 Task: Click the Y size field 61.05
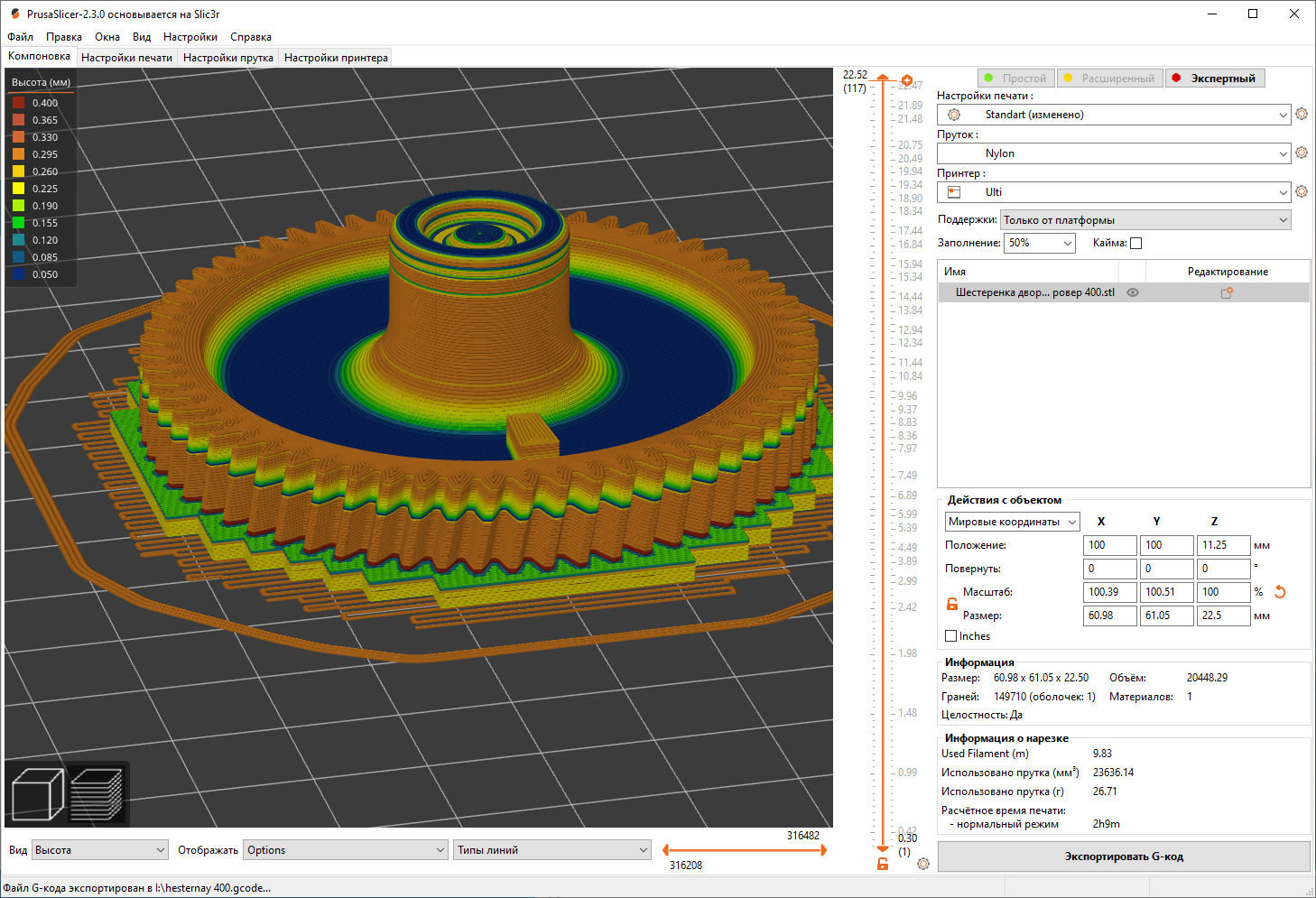click(1167, 616)
